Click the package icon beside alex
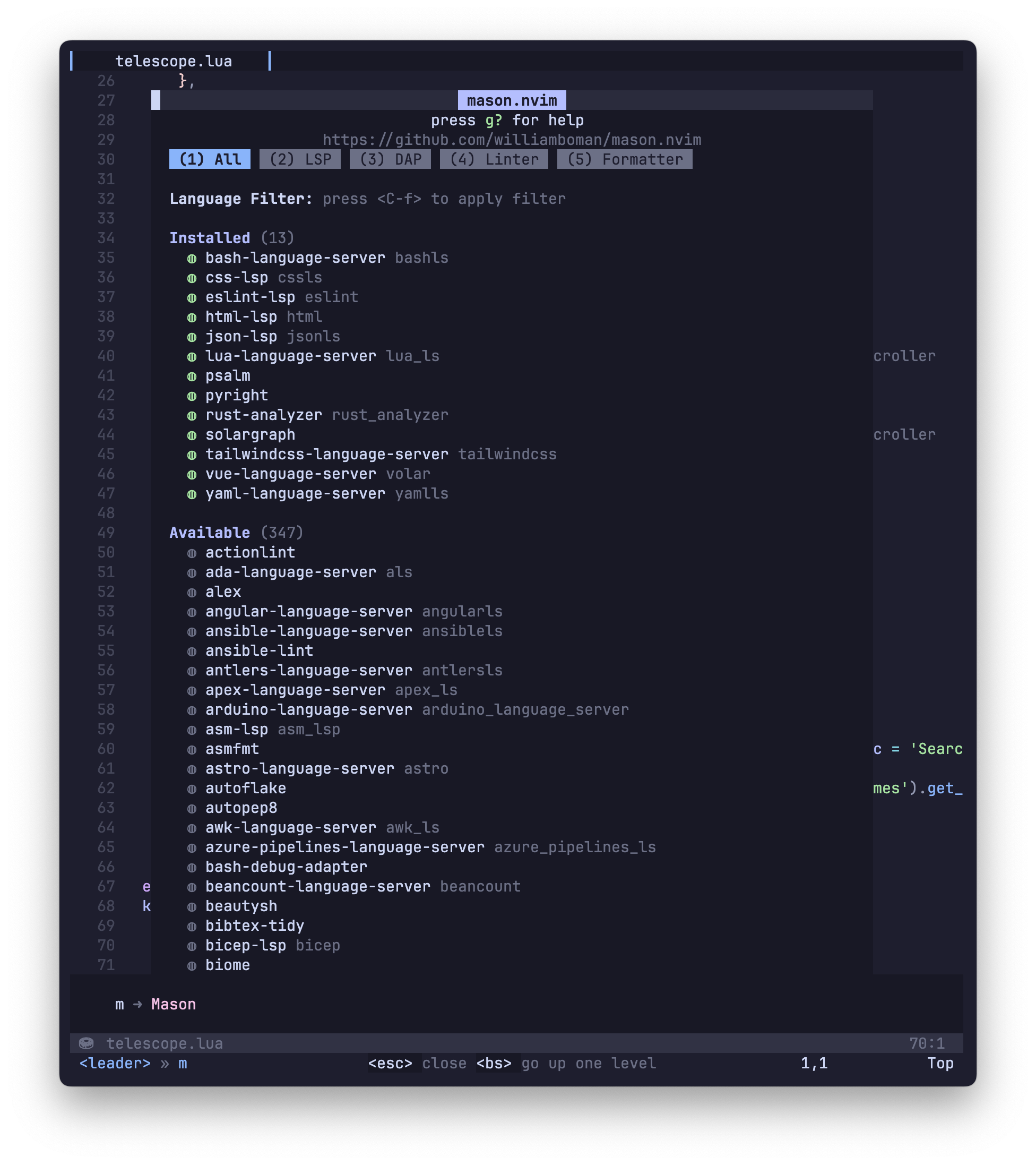This screenshot has height=1165, width=1036. click(192, 592)
